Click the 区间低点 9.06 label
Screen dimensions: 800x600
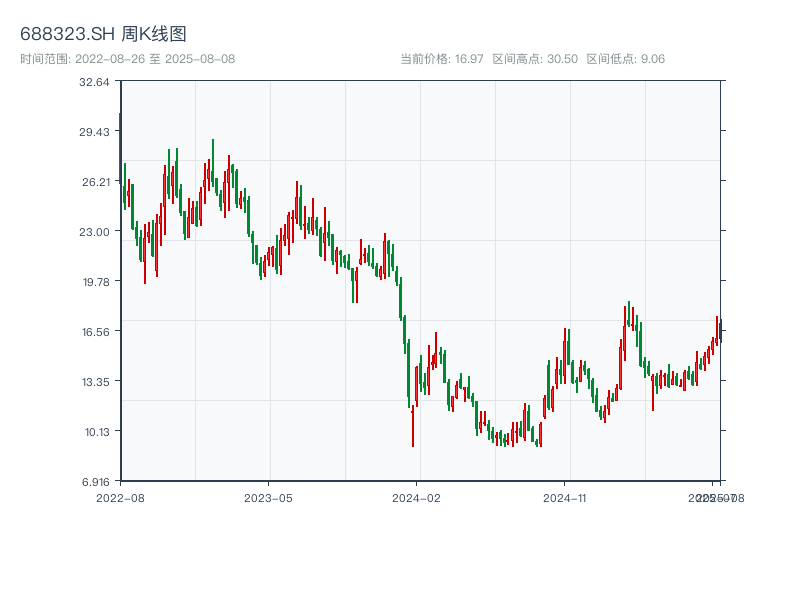click(x=625, y=59)
